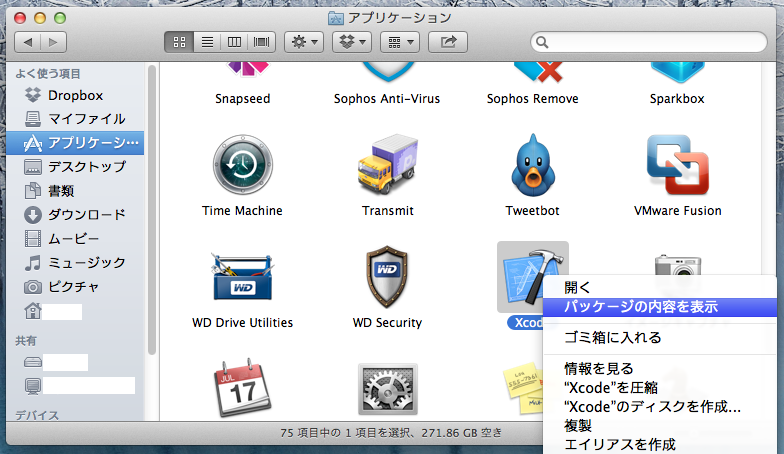Select the VMware Fusion icon

click(x=678, y=165)
